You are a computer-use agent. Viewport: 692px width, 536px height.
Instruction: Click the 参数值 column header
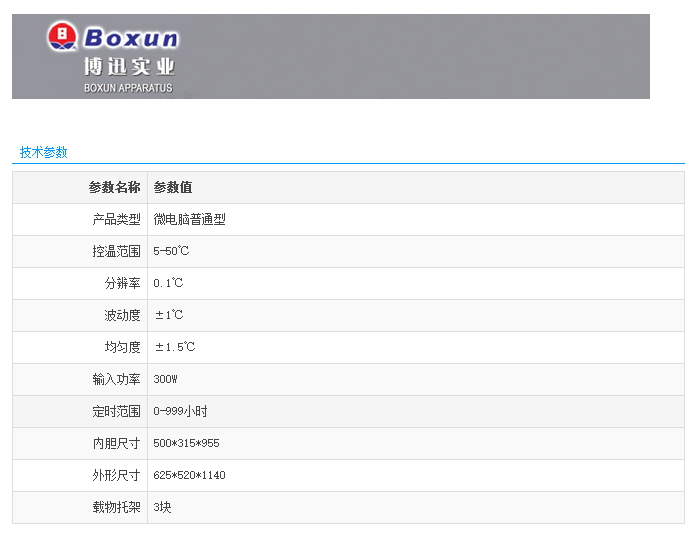173,187
